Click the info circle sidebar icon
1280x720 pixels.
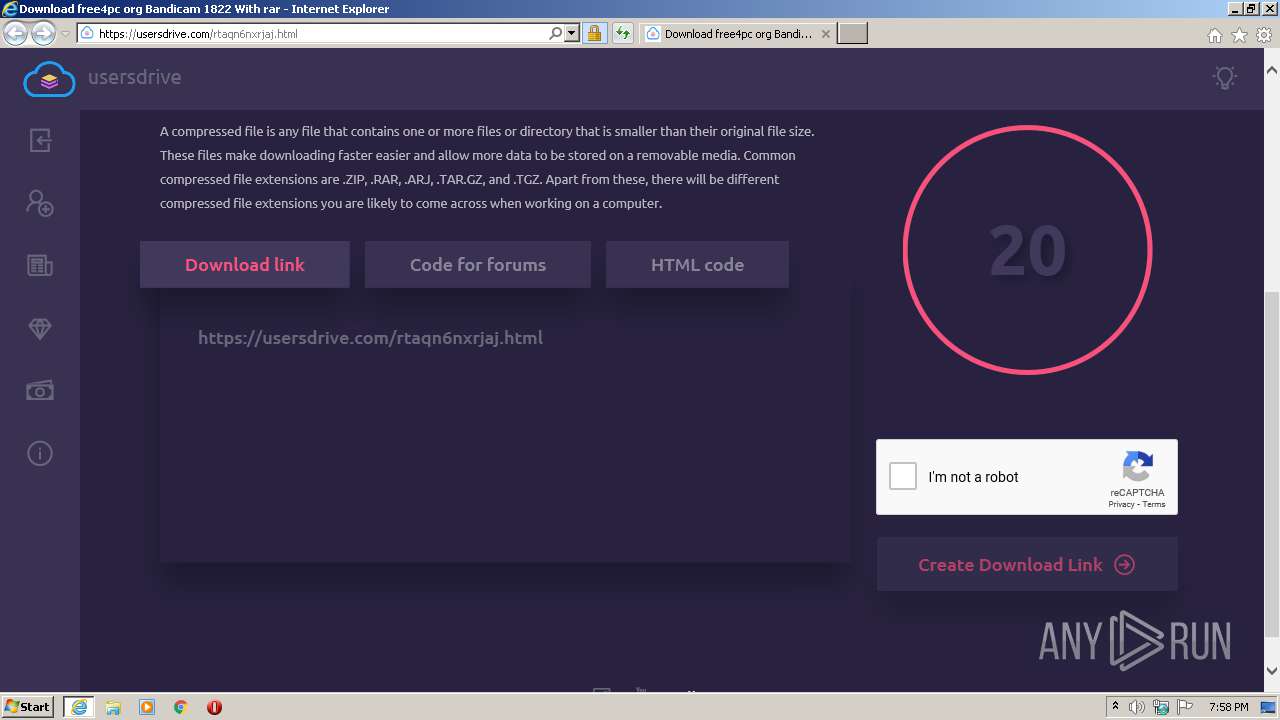(x=40, y=454)
